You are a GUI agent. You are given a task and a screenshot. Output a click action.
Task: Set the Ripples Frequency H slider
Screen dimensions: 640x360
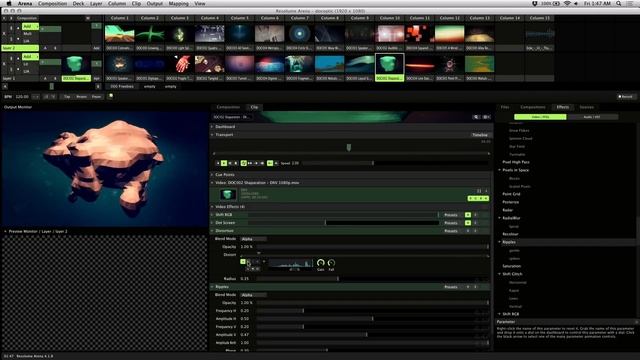[x=373, y=311]
